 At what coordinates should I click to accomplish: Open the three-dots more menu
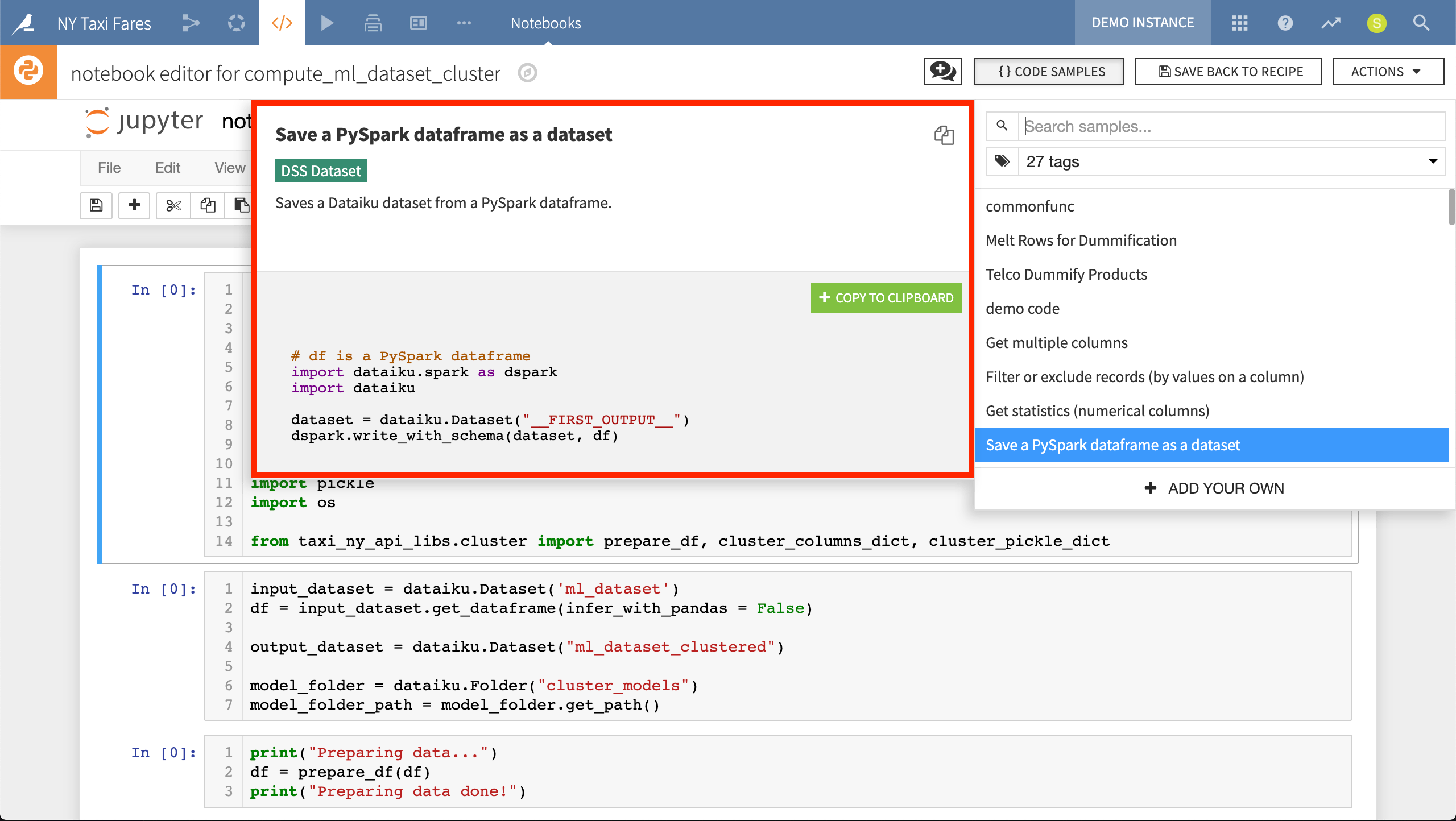464,23
